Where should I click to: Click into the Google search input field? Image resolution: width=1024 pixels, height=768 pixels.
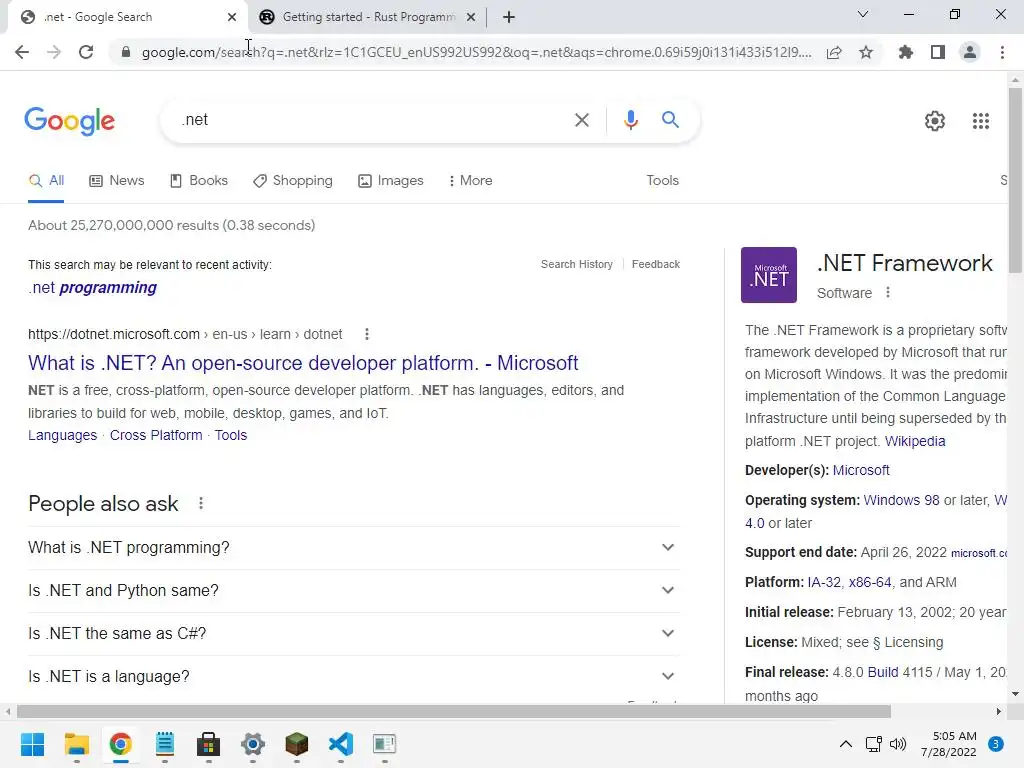[372, 120]
